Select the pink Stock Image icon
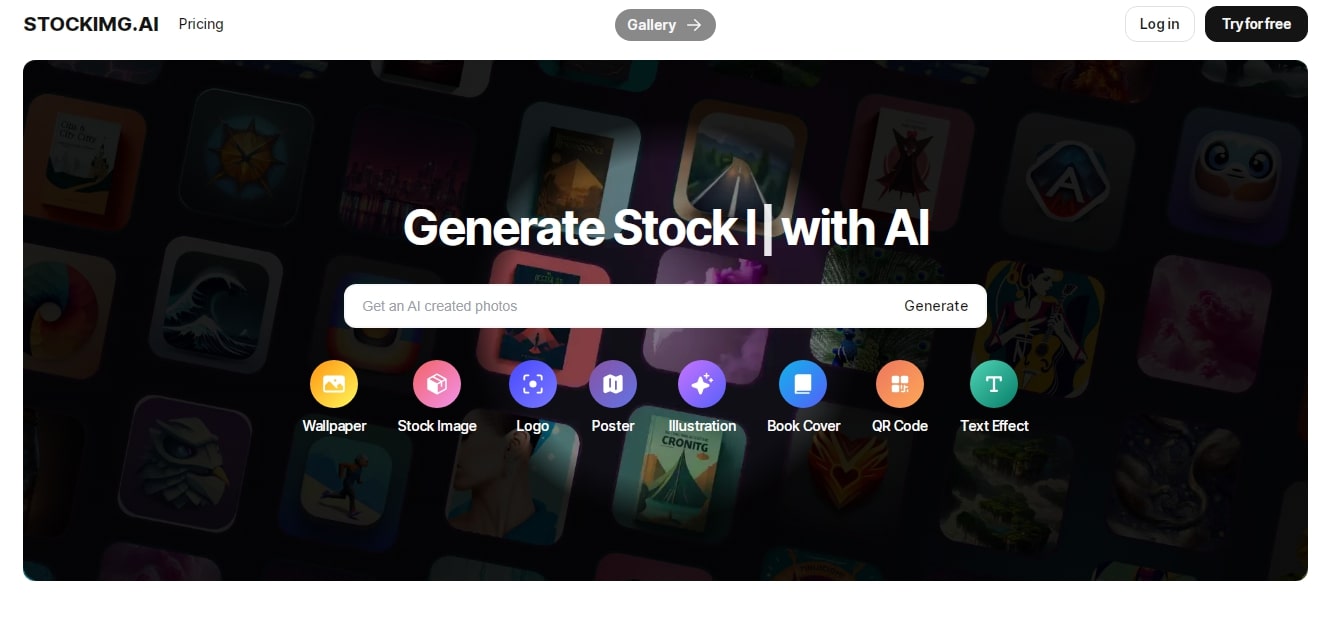The height and width of the screenshot is (627, 1336). point(437,384)
